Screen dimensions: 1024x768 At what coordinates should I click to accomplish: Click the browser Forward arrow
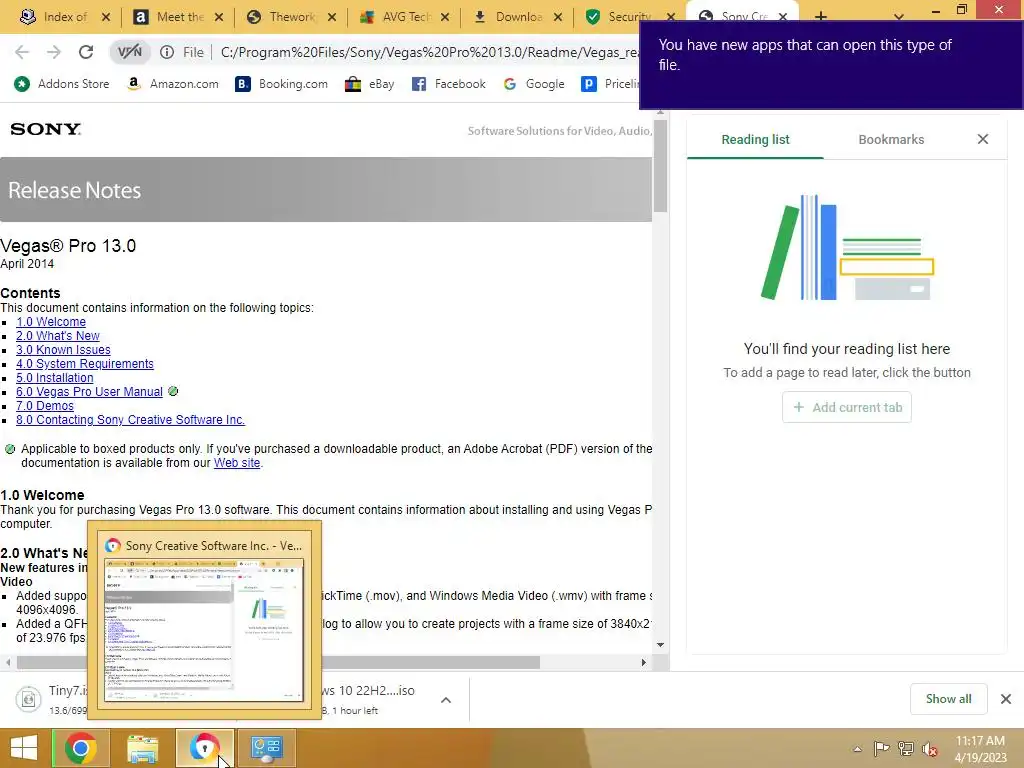tap(54, 52)
